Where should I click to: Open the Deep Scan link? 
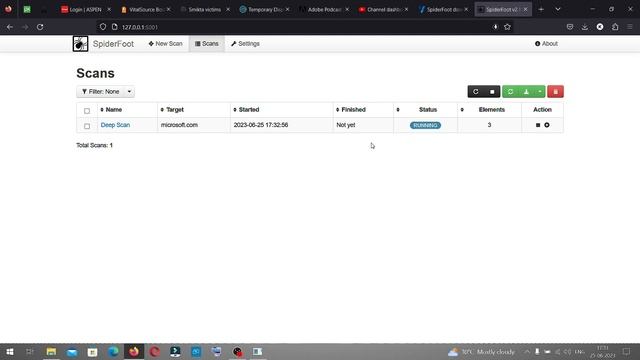click(x=115, y=125)
